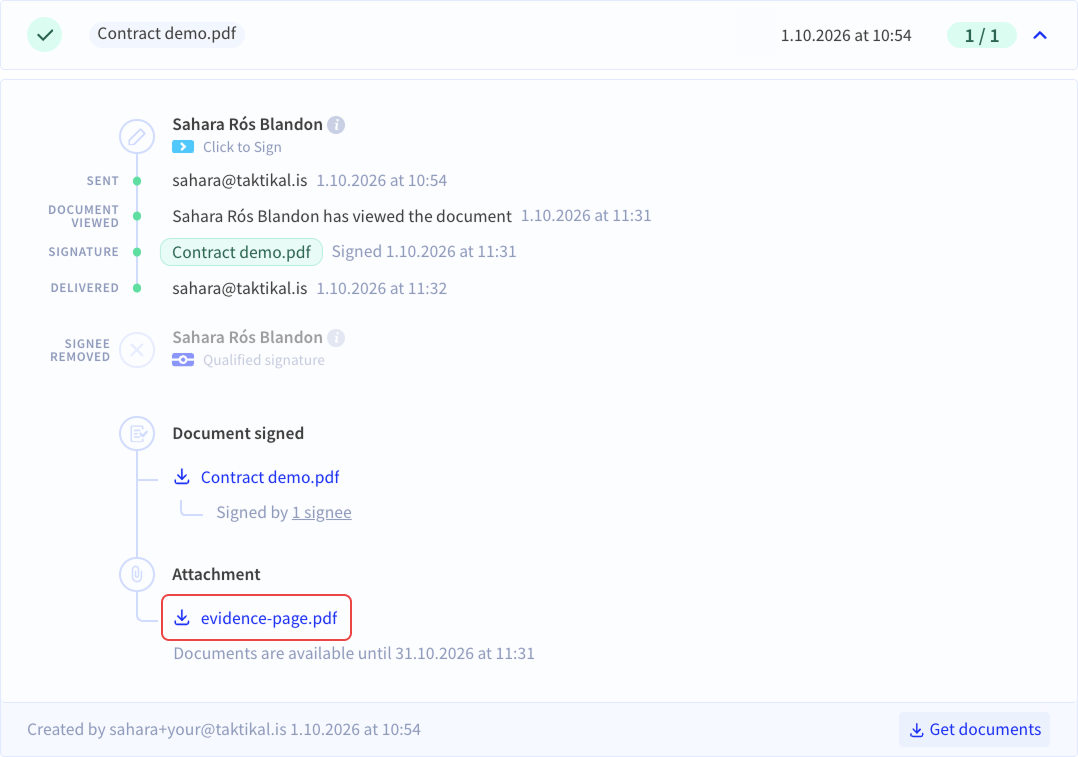
Task: Click the delivered time 1.10.2026 at 11:32
Action: 382,288
